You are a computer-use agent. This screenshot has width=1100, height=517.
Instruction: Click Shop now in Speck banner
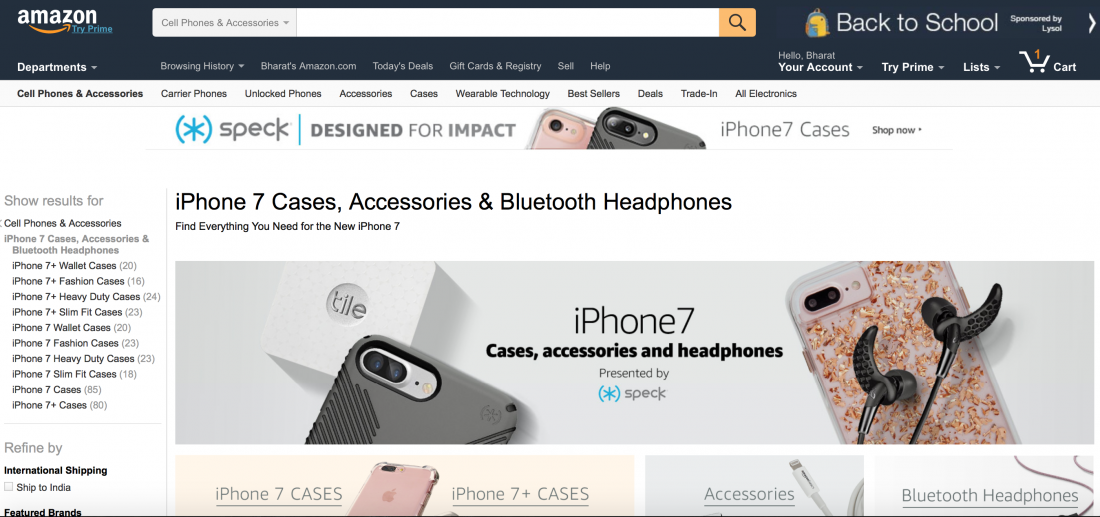(897, 130)
